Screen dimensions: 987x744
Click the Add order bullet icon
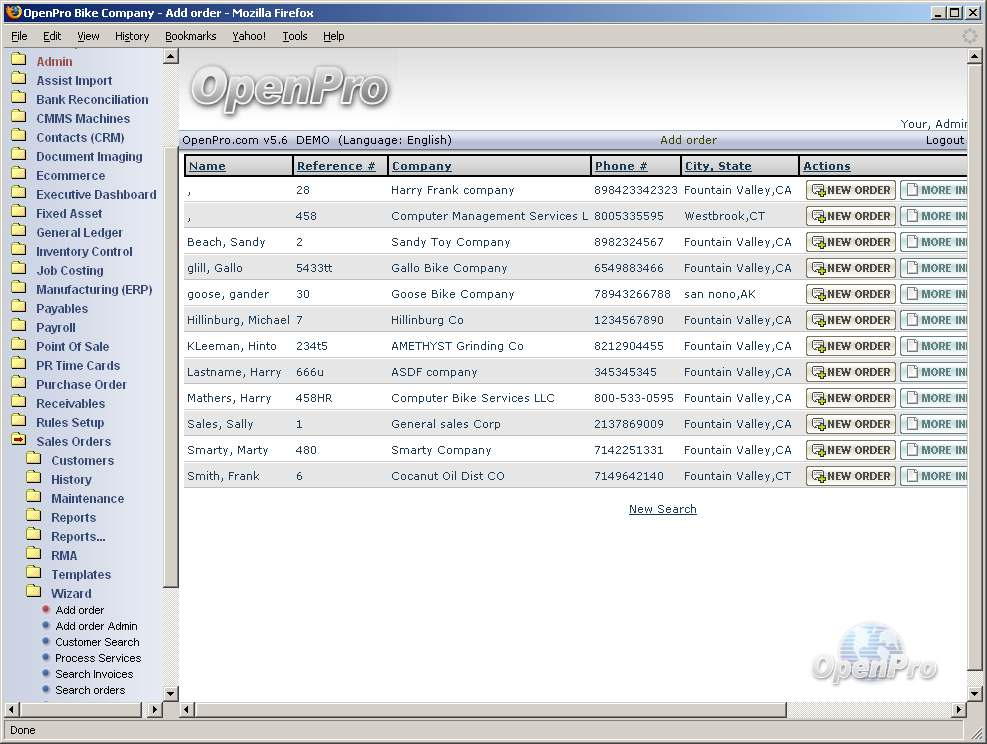click(46, 610)
